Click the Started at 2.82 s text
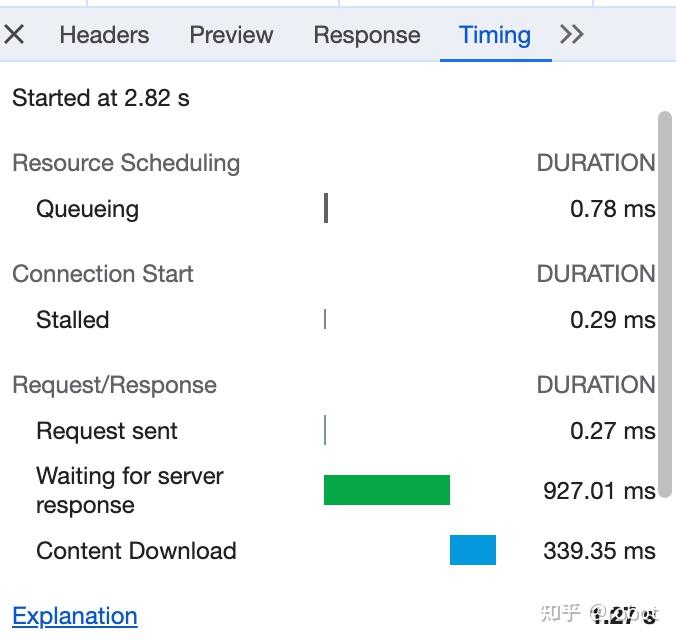The height and width of the screenshot is (640, 676). pyautogui.click(x=100, y=97)
